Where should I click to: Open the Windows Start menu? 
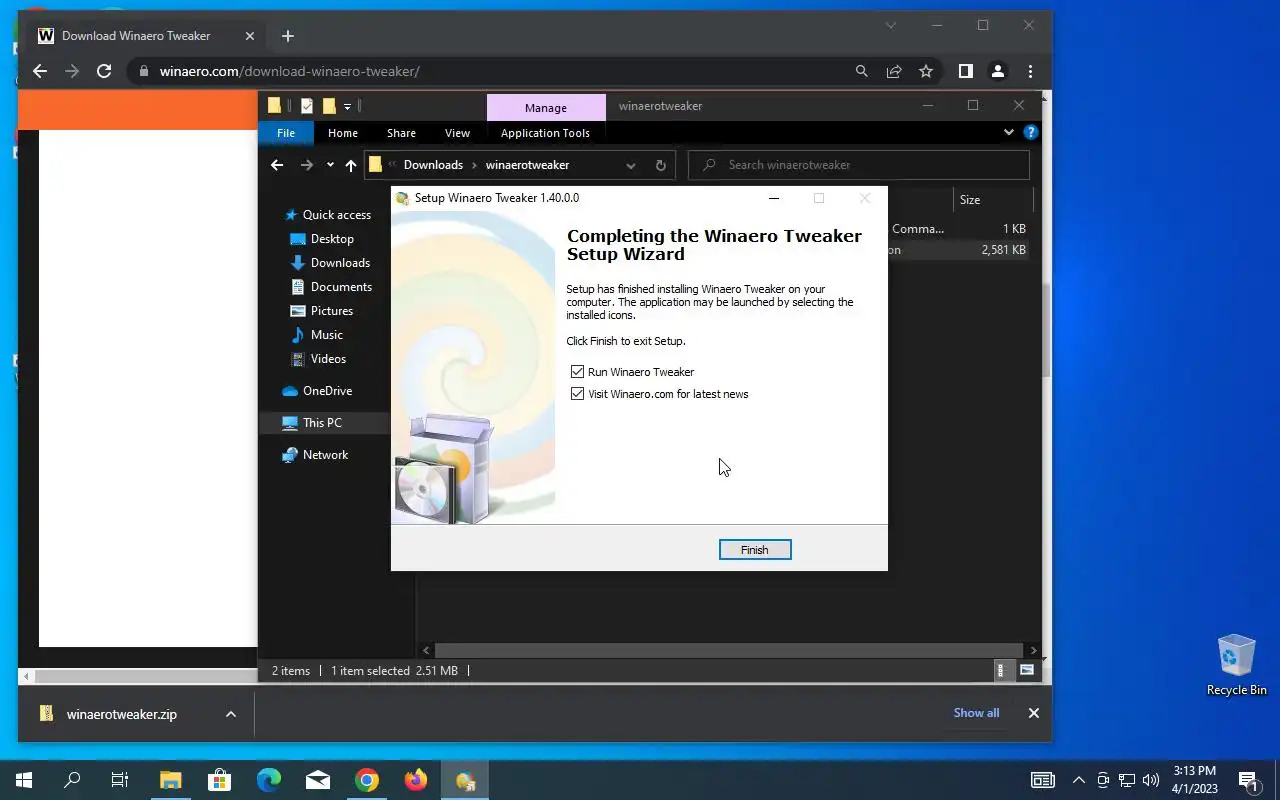(x=24, y=780)
